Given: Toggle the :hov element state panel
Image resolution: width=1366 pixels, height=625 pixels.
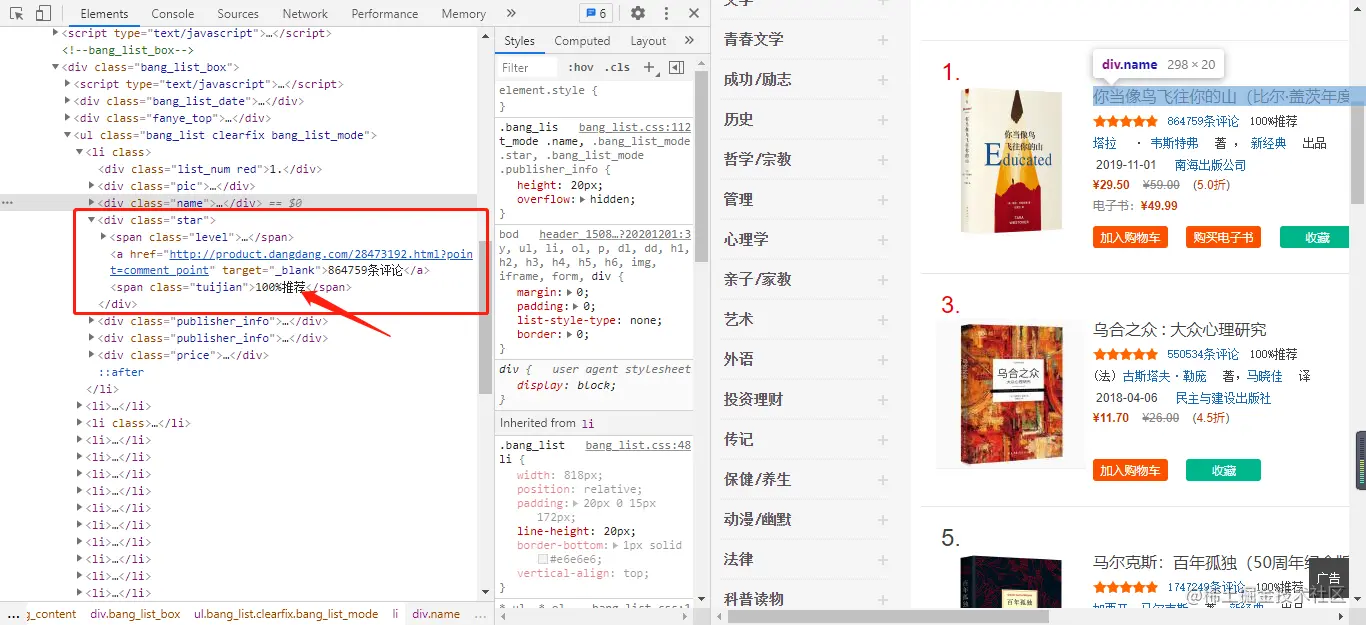Looking at the screenshot, I should 580,68.
